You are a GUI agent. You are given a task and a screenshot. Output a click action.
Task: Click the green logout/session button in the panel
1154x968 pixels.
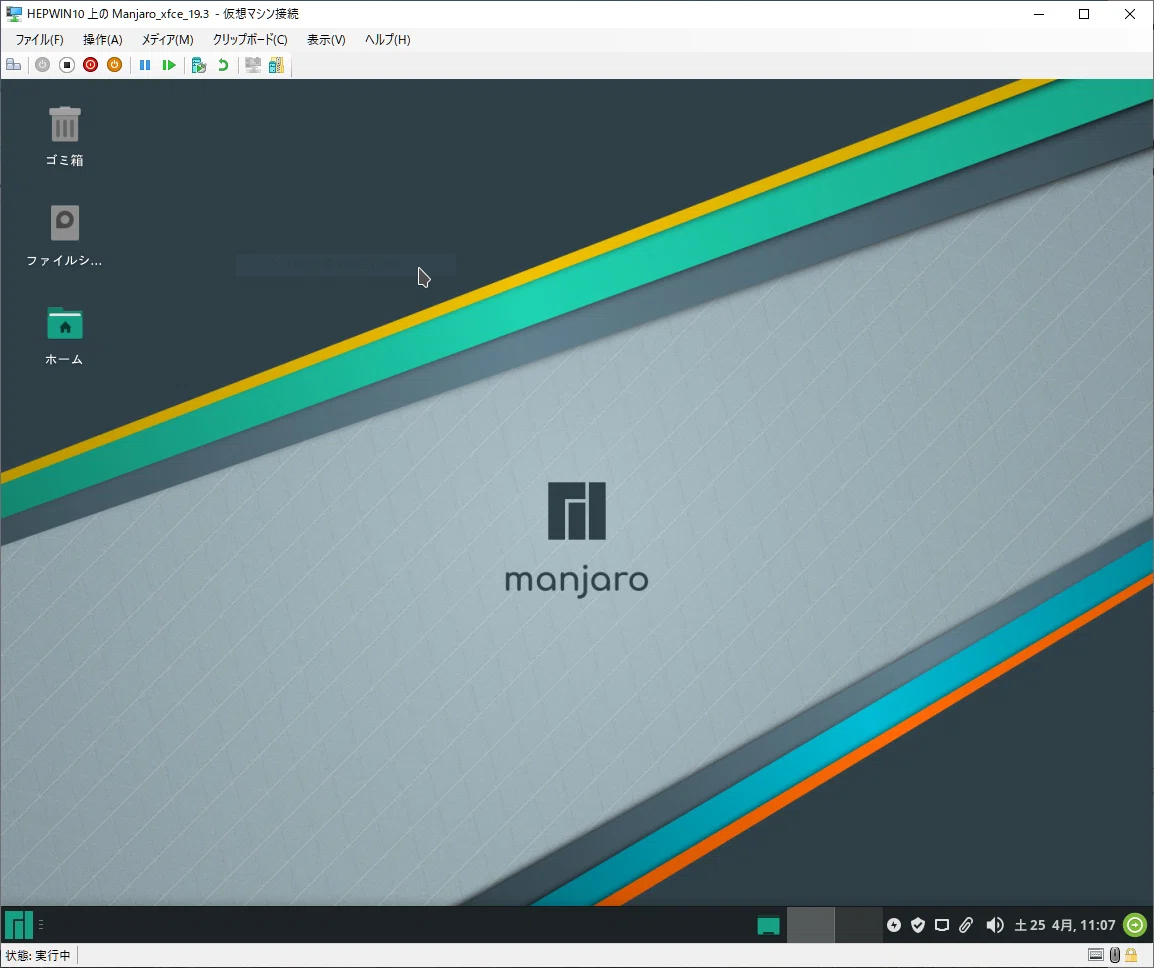1135,925
